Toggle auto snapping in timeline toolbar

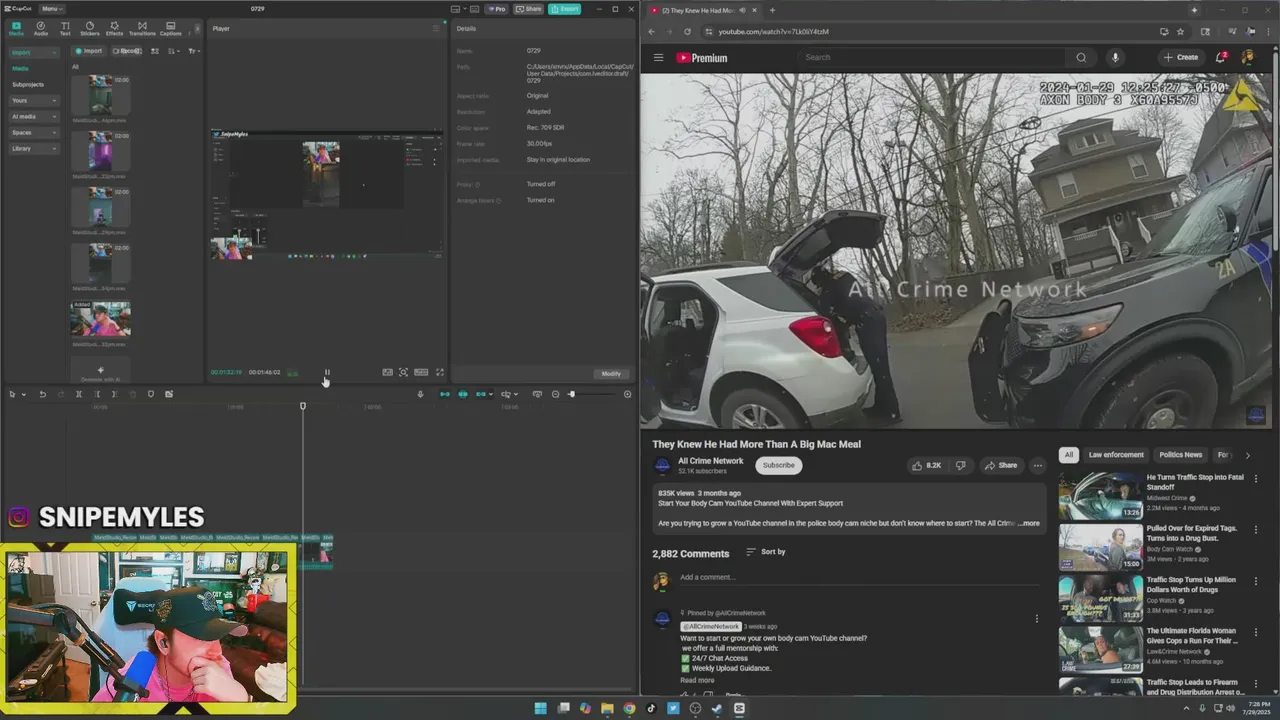(463, 394)
